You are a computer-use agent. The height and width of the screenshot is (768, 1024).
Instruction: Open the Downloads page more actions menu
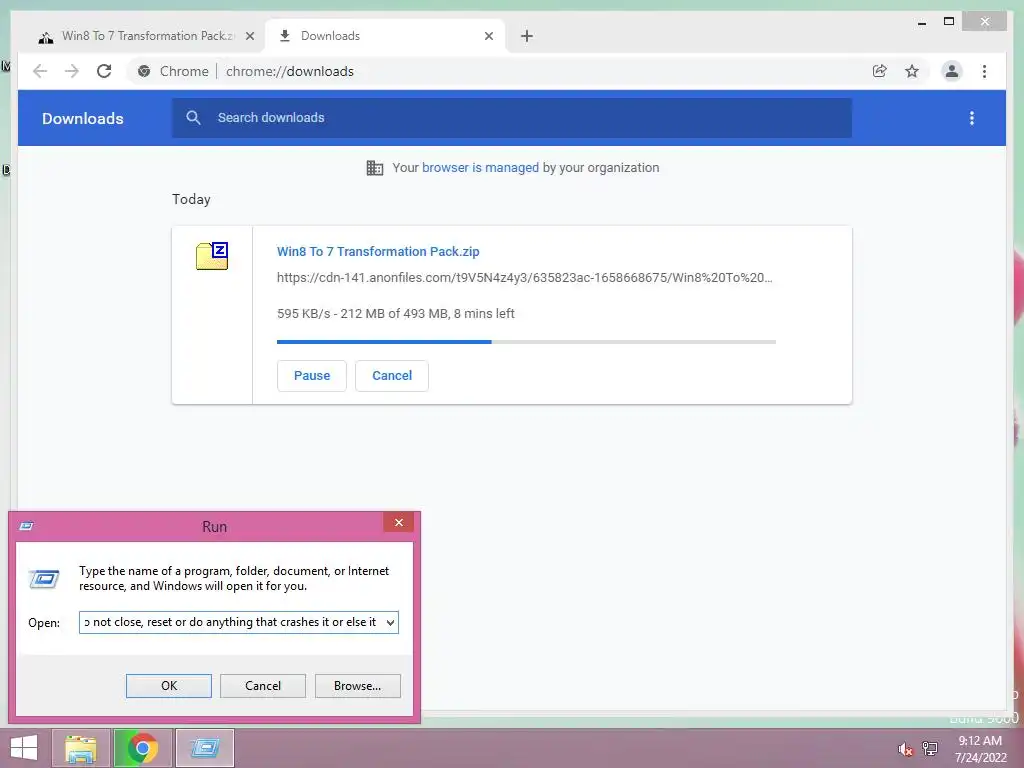(x=972, y=118)
